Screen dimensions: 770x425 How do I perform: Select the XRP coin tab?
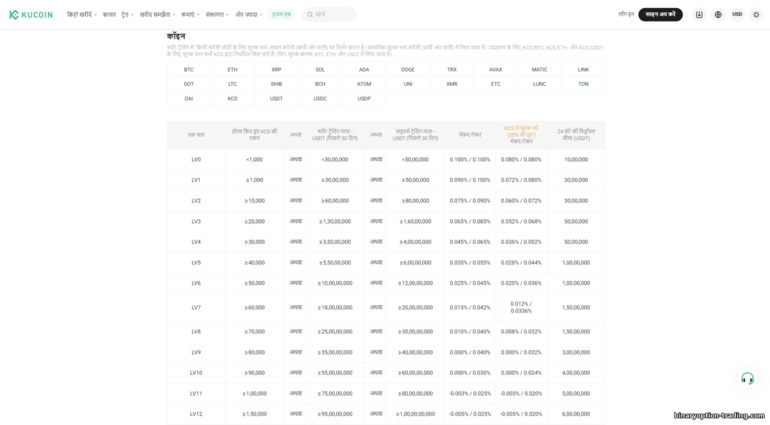[276, 70]
